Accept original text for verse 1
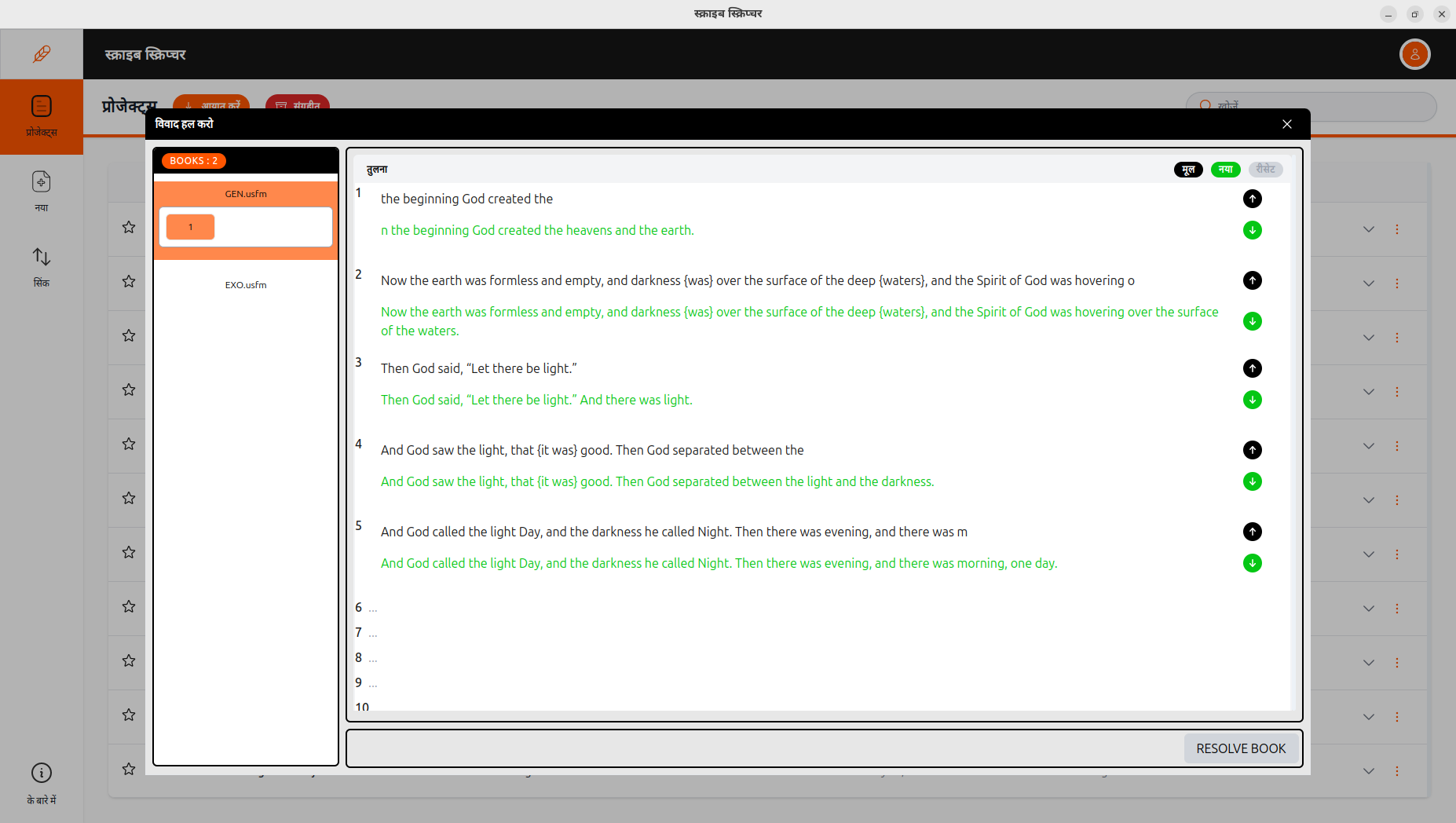This screenshot has height=823, width=1456. 1252,199
